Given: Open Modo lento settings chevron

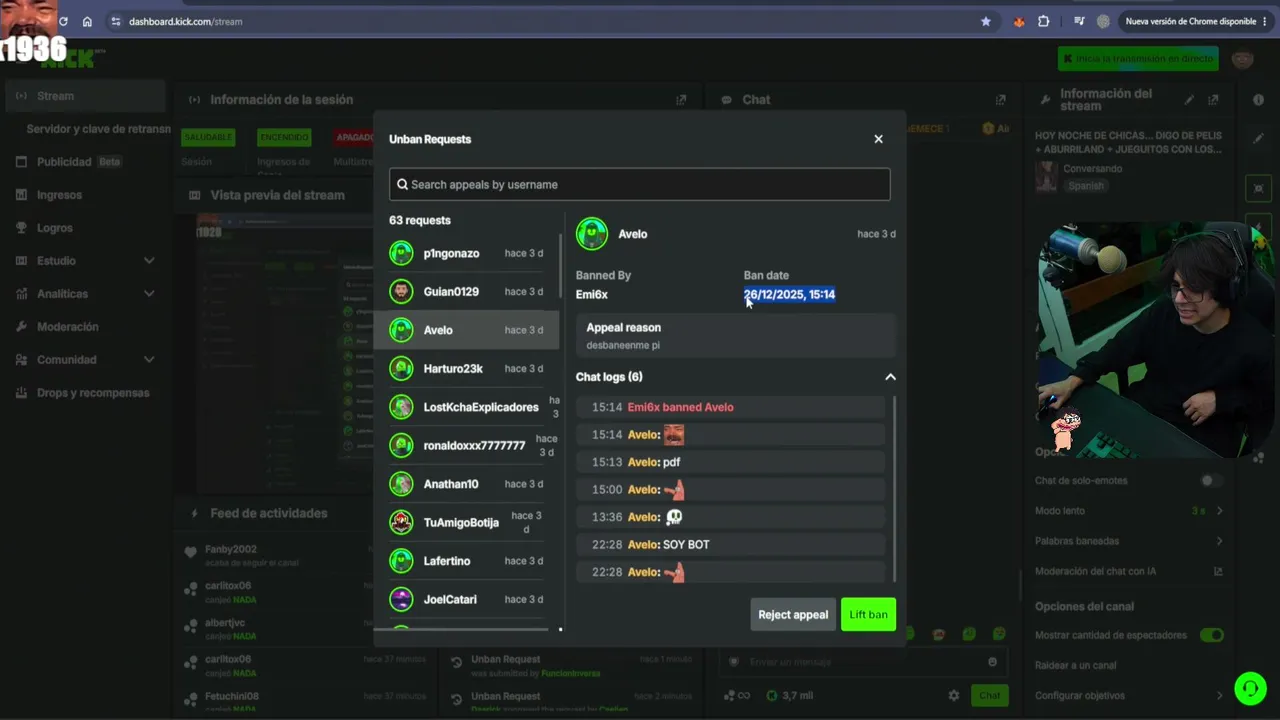Looking at the screenshot, I should pyautogui.click(x=1219, y=511).
